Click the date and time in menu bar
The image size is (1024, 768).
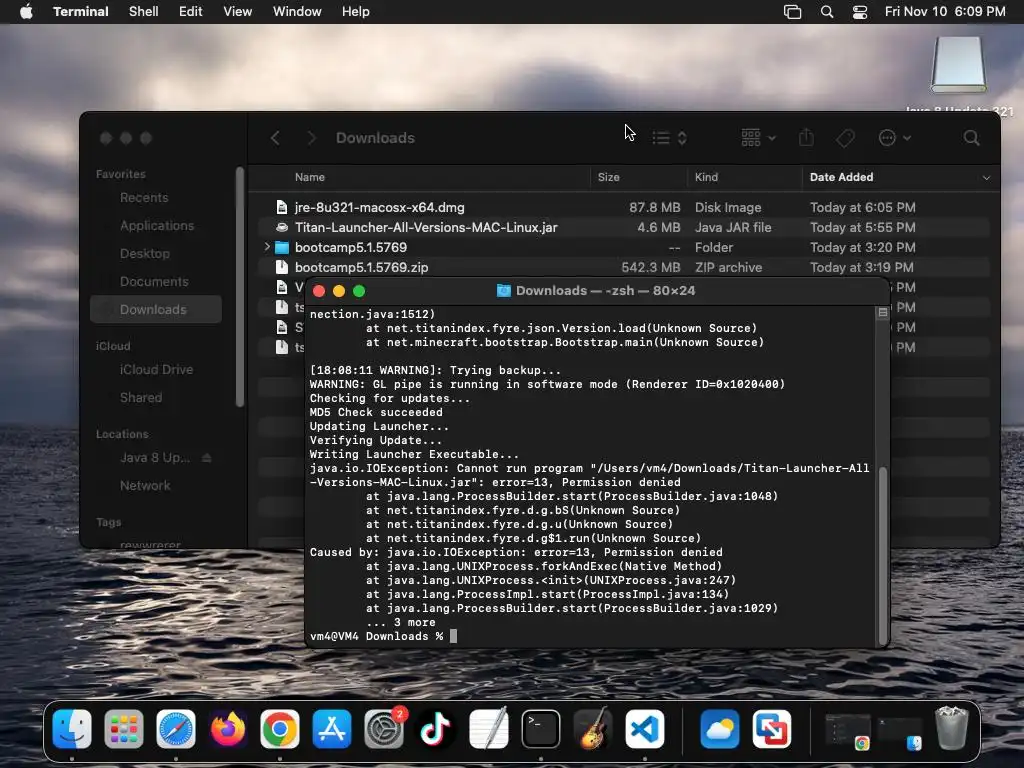944,11
